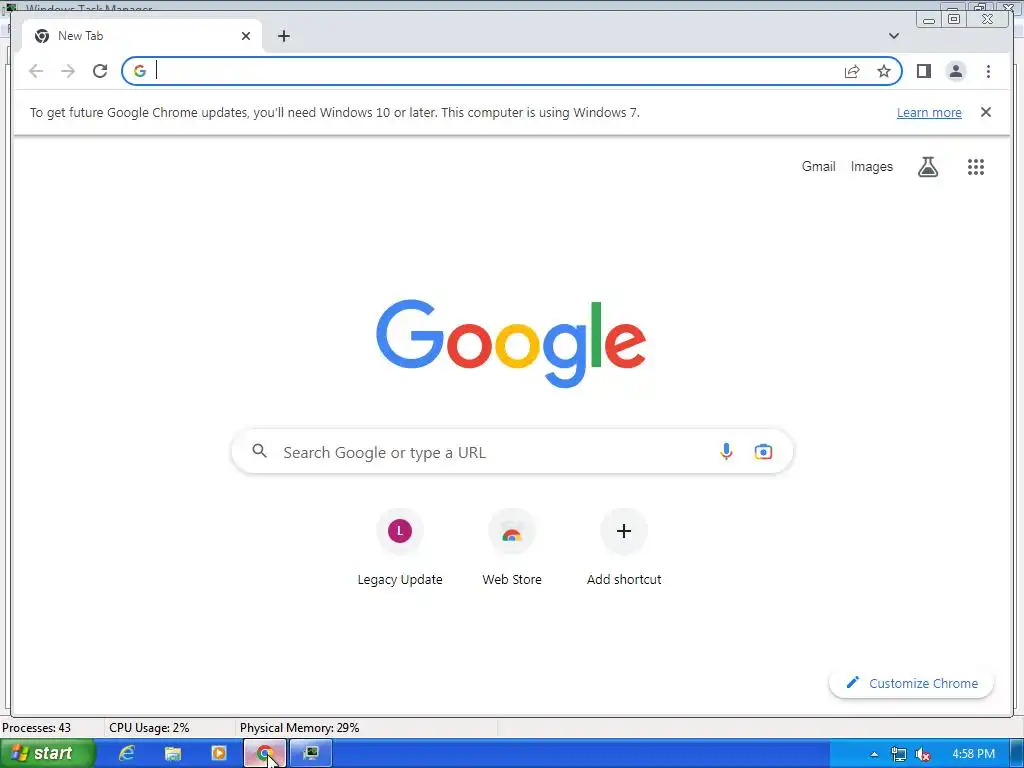1024x768 pixels.
Task: Launch Internet Explorer from the taskbar
Action: (126, 753)
